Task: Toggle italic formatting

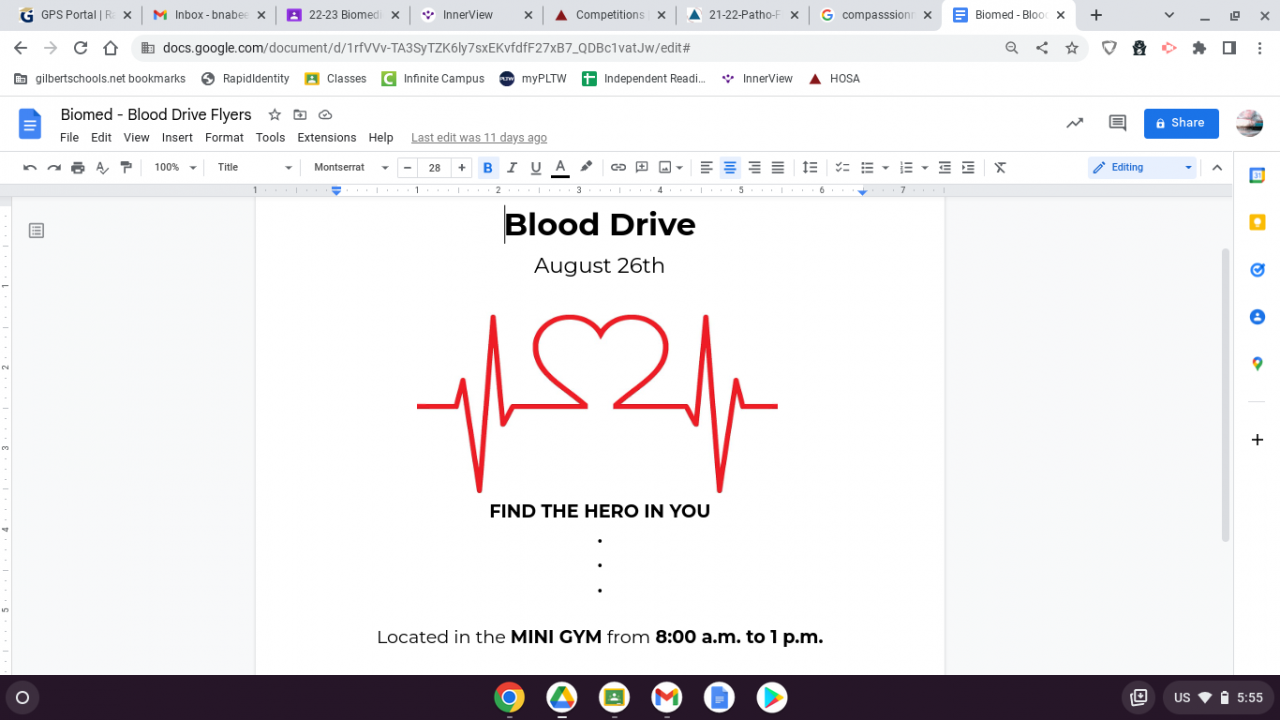Action: click(512, 168)
